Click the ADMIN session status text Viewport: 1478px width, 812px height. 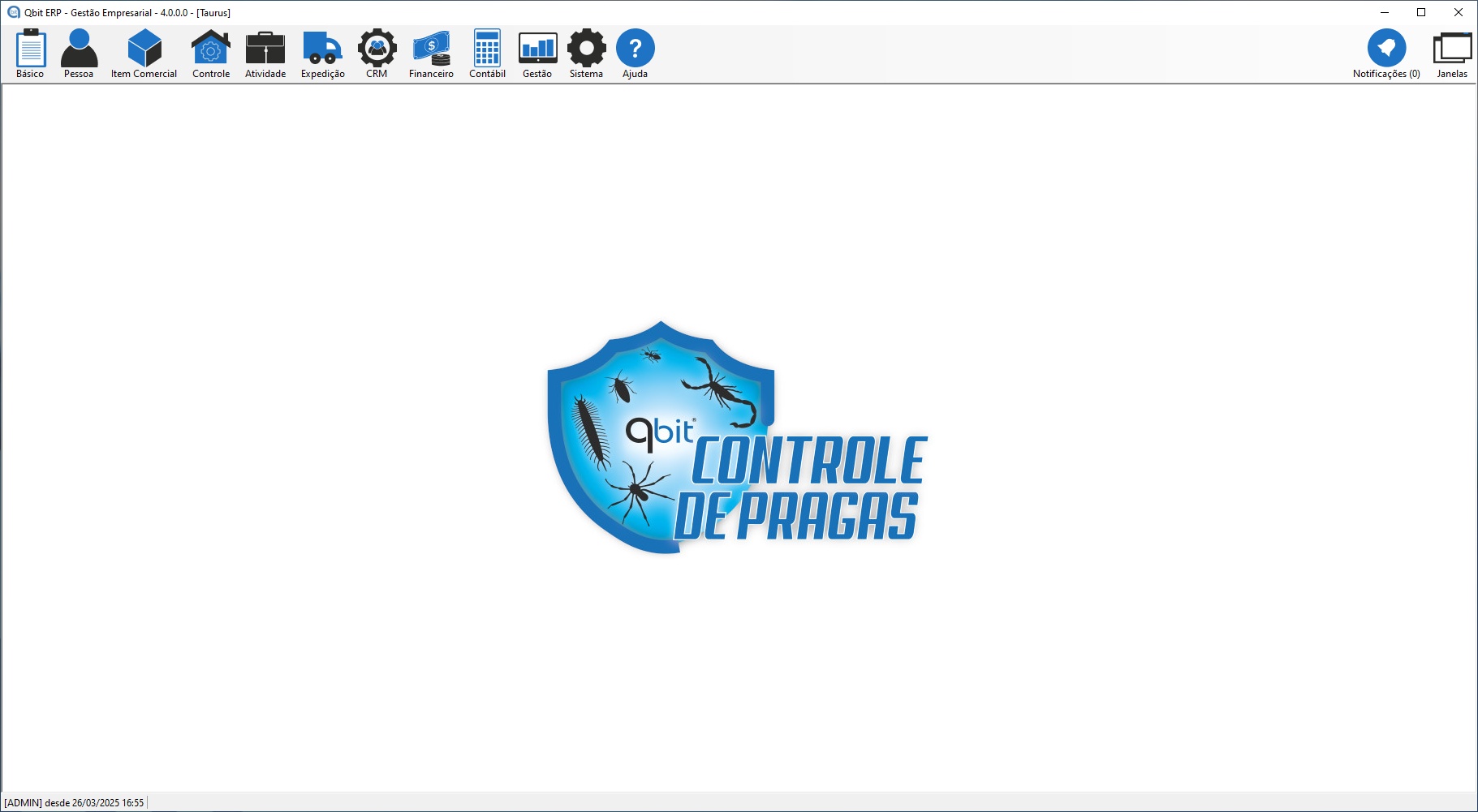tap(74, 803)
